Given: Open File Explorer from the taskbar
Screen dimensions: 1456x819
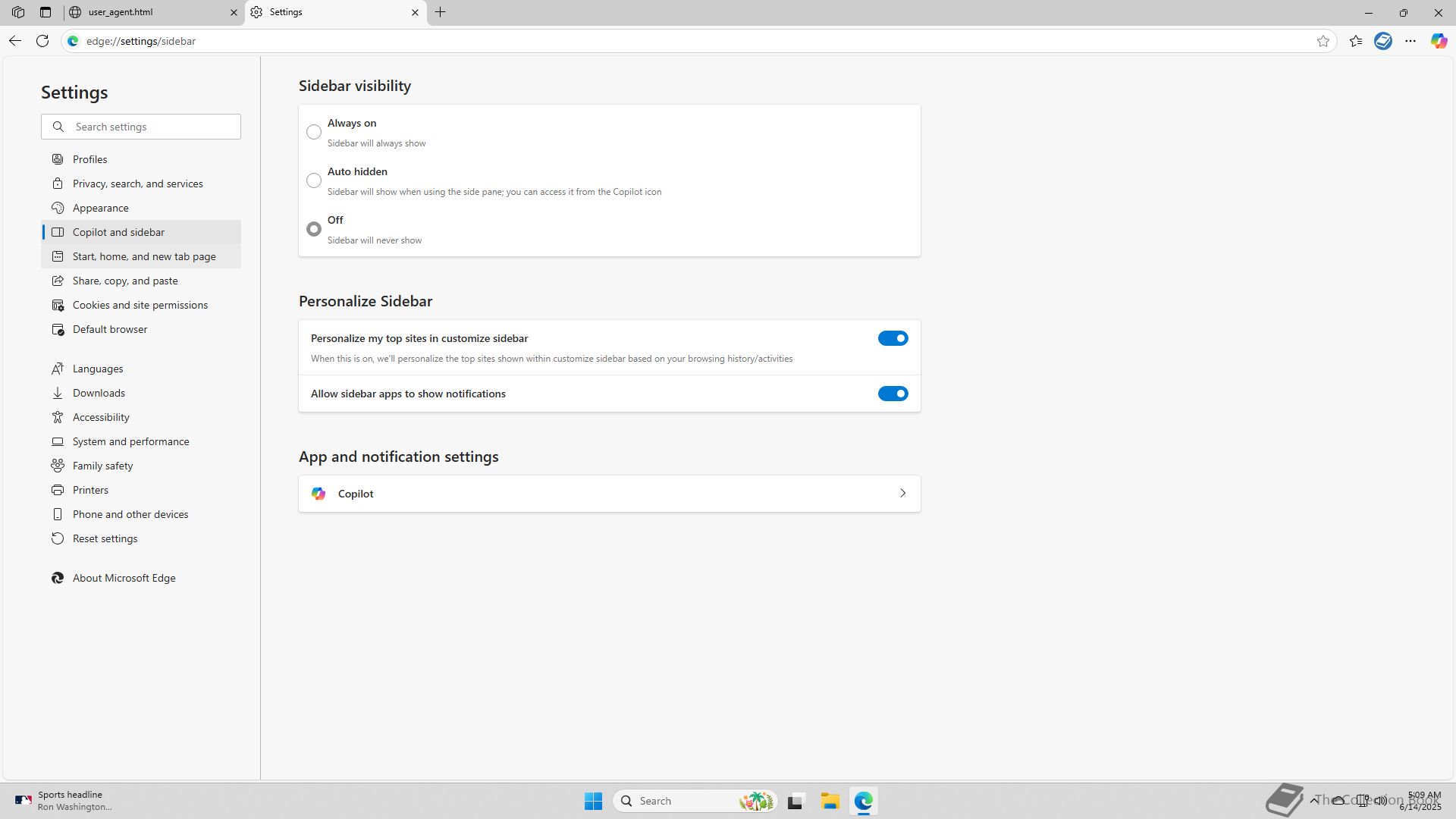Looking at the screenshot, I should point(830,801).
